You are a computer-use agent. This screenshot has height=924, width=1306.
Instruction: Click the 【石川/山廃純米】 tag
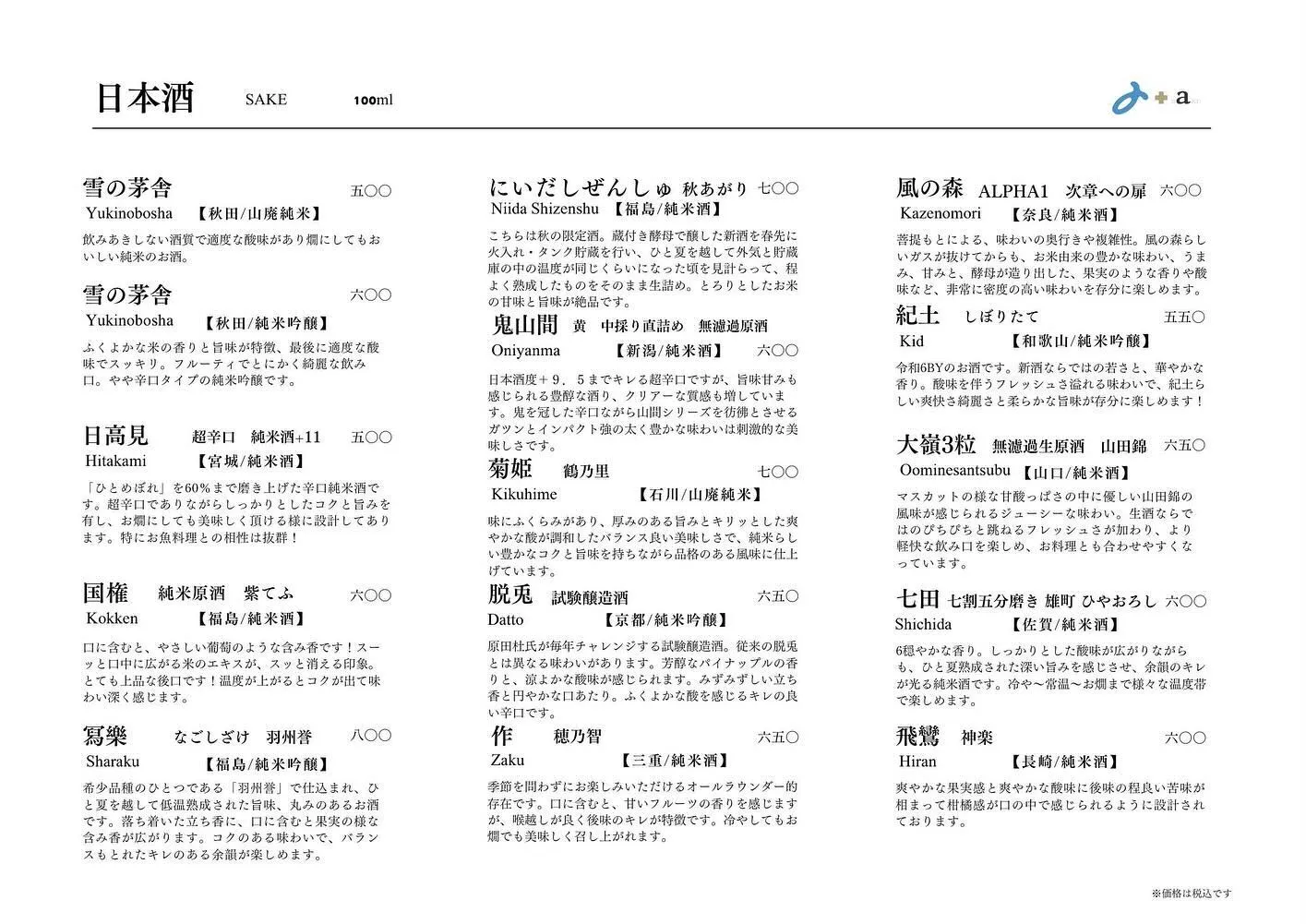[x=701, y=495]
